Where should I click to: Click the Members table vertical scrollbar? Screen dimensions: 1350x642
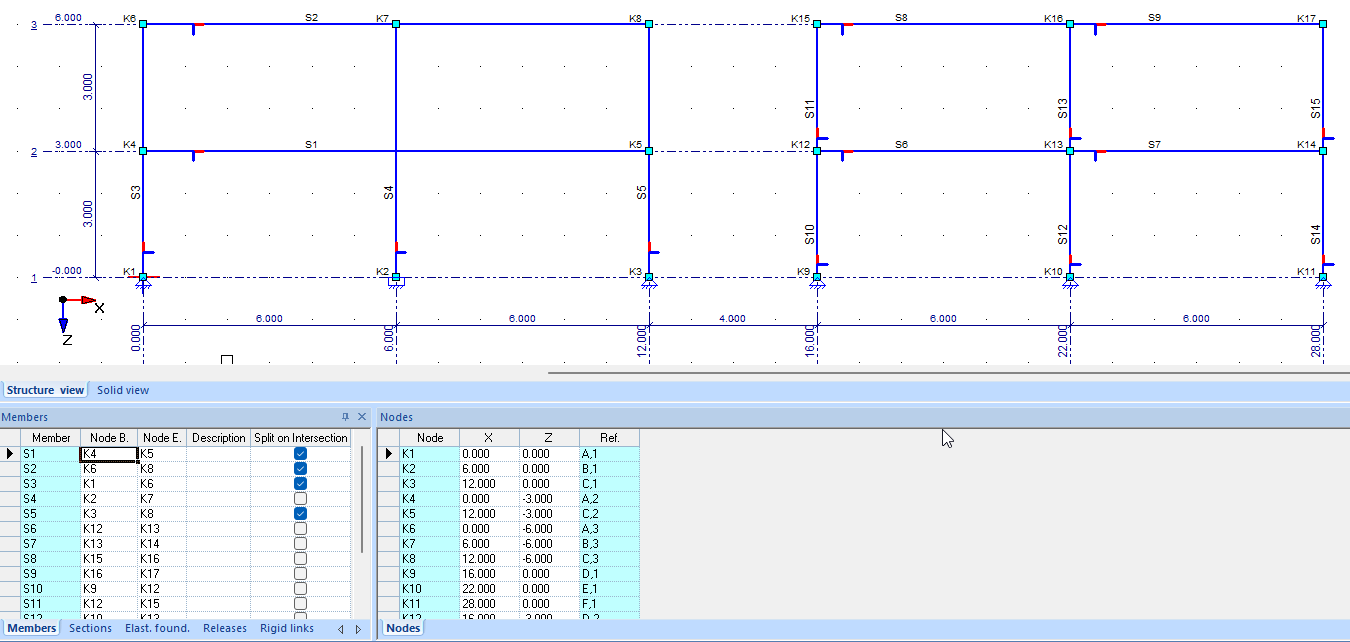362,500
